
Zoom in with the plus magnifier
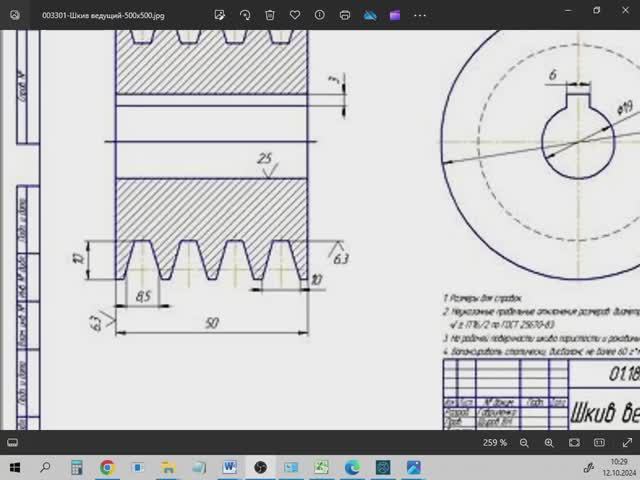[549, 442]
